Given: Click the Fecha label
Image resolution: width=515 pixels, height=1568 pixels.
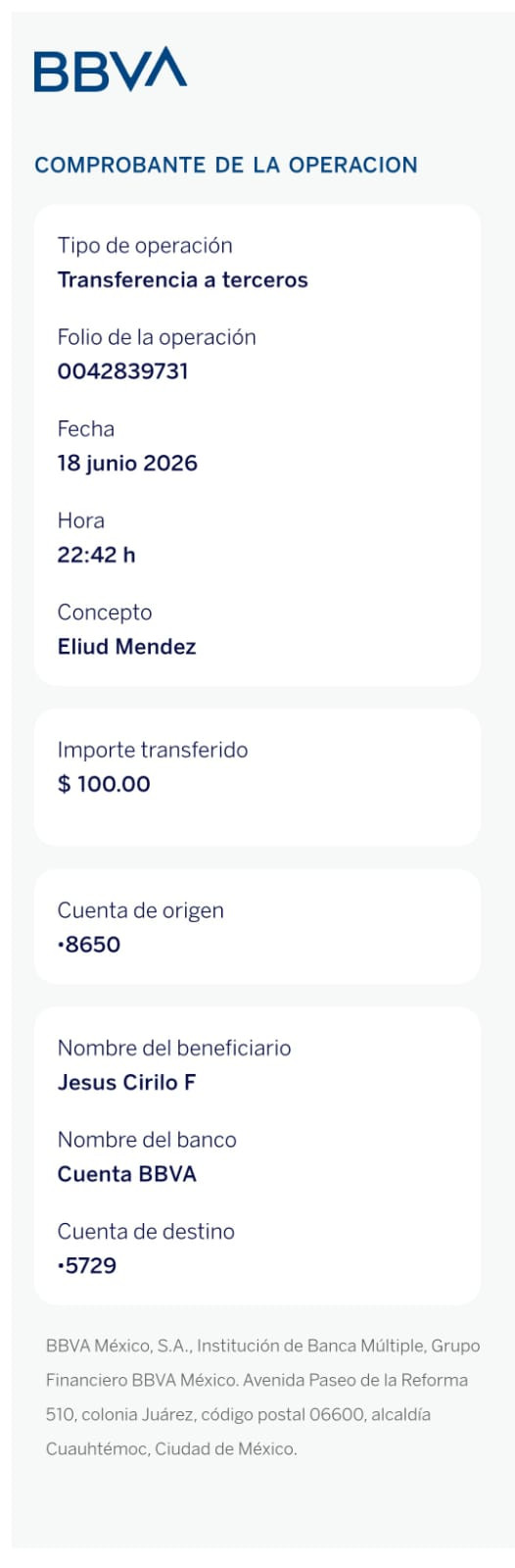Looking at the screenshot, I should [x=86, y=428].
